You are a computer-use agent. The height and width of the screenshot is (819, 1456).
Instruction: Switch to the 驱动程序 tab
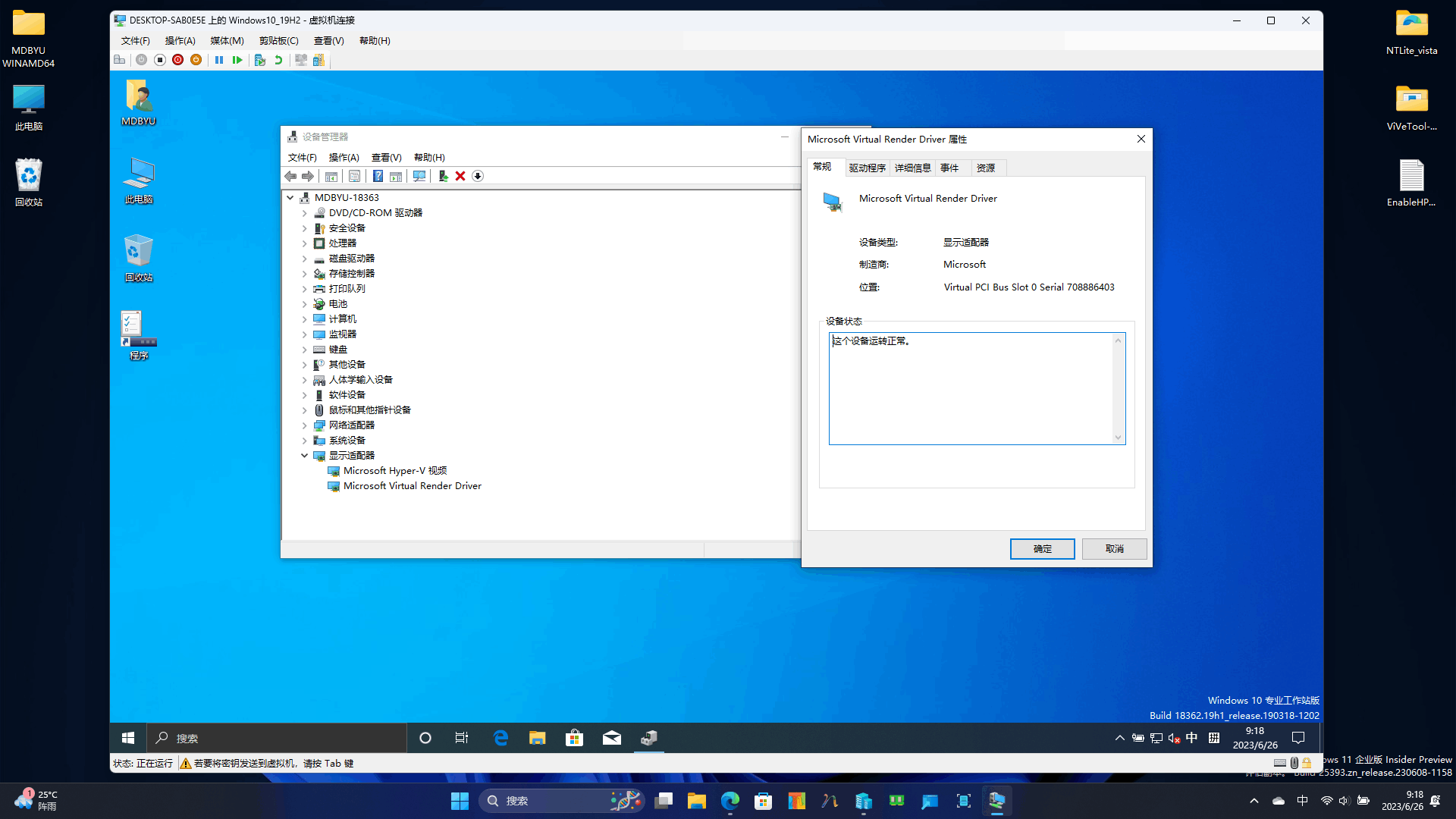867,168
